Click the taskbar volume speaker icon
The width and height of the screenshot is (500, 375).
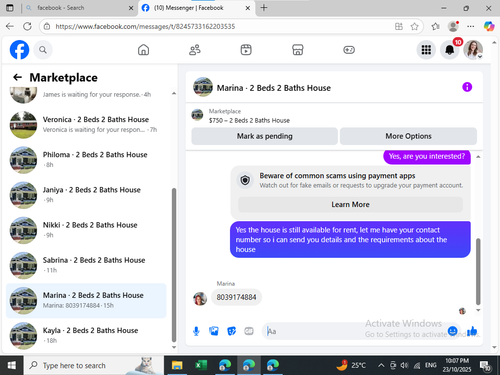coord(404,365)
